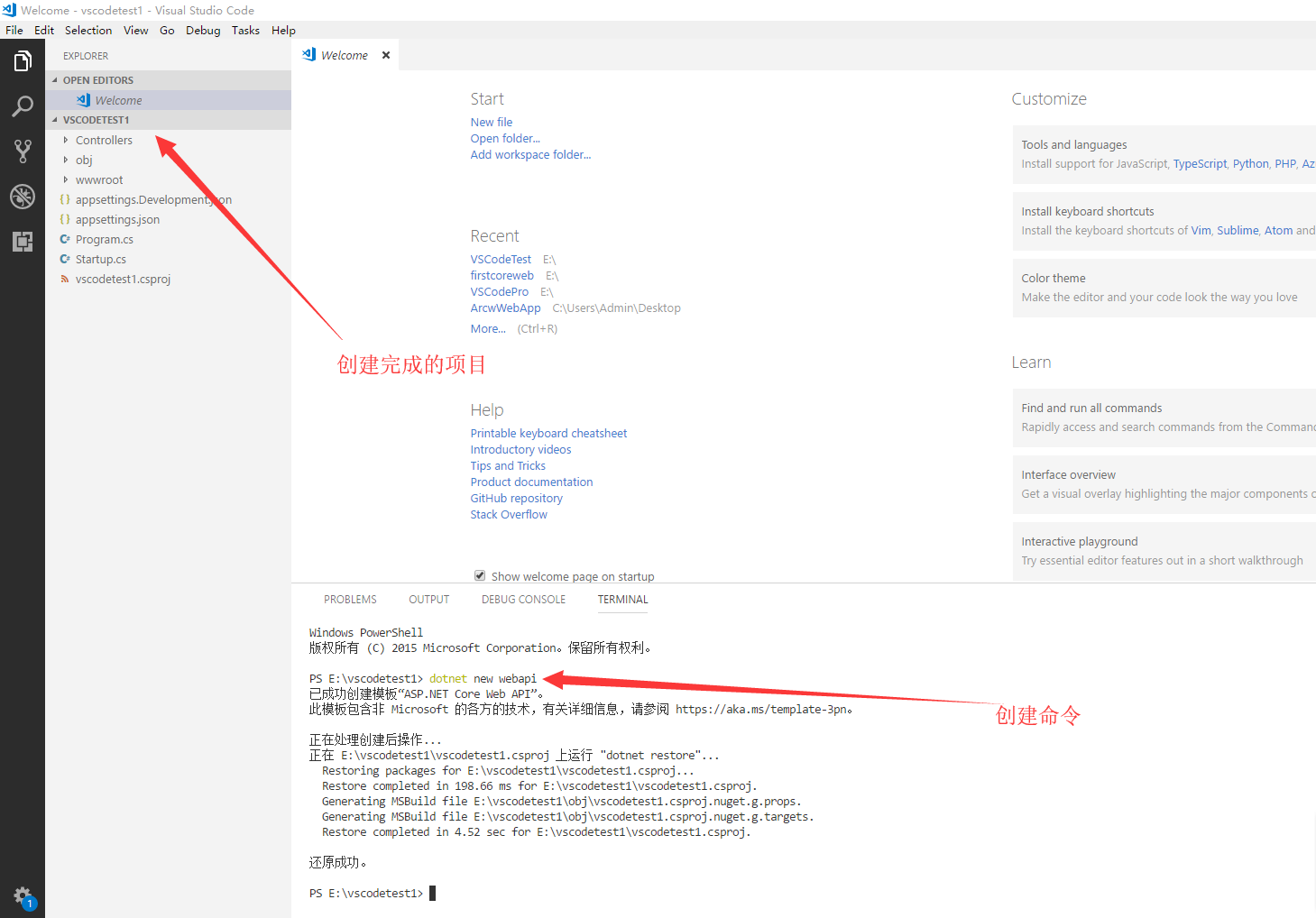Toggle Show welcome page on startup checkbox
Image resolution: width=1316 pixels, height=918 pixels.
coord(480,576)
